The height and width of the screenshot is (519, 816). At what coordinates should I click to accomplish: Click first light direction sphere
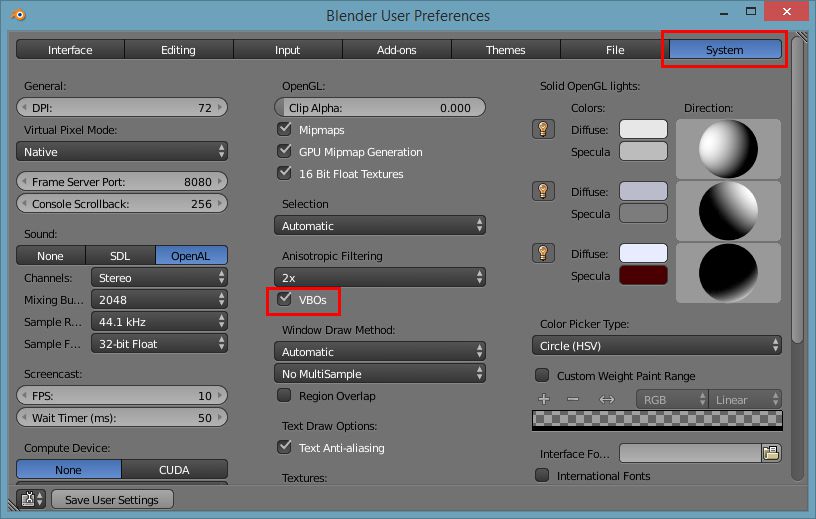tap(728, 149)
